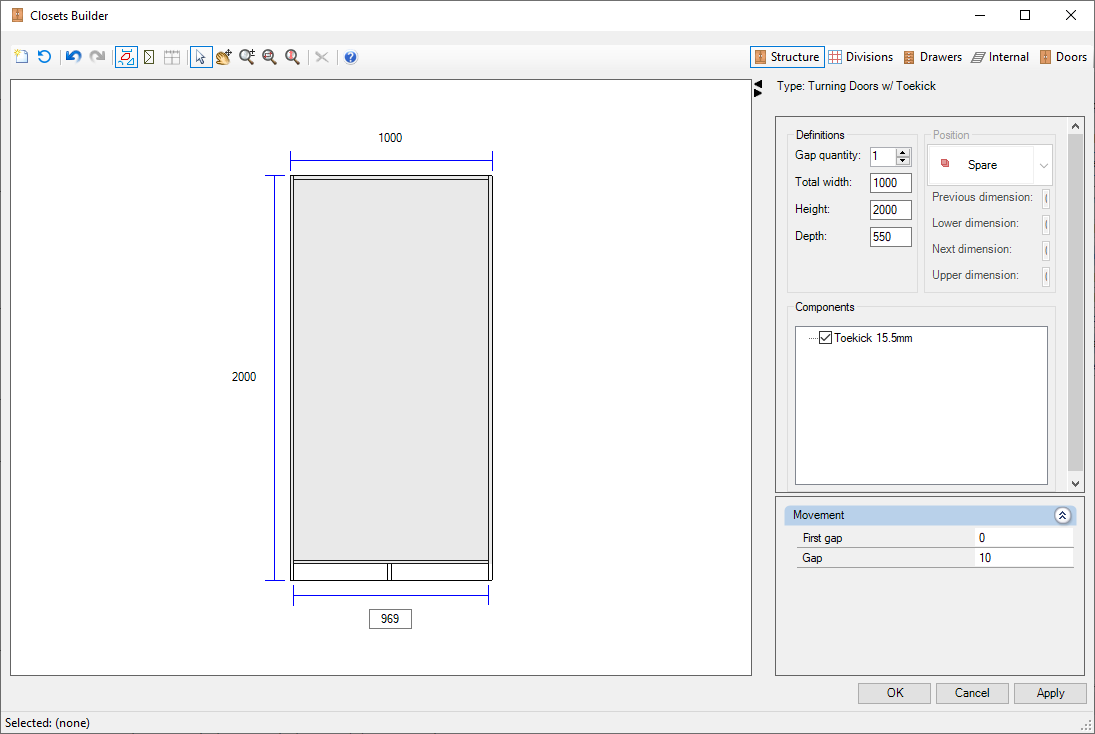Click the properties panel scroll up arrow
The width and height of the screenshot is (1095, 734).
[x=1075, y=126]
